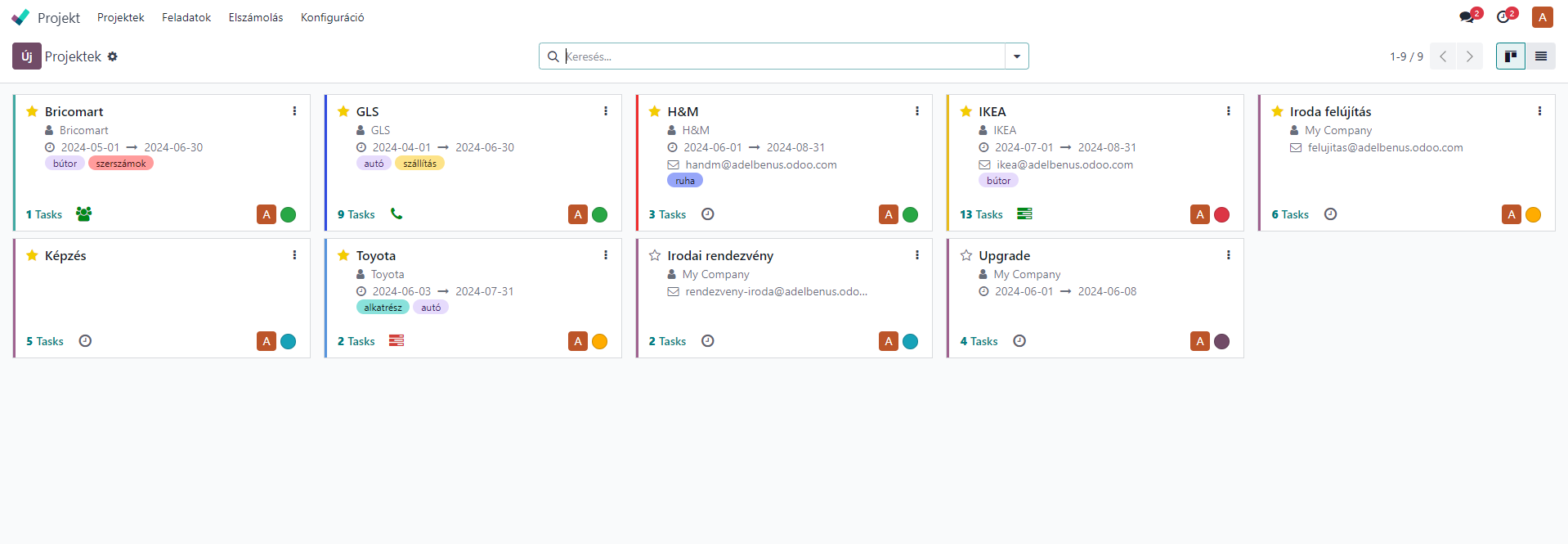Open the Projekt app home logo
This screenshot has width=1568, height=544.
click(x=20, y=17)
